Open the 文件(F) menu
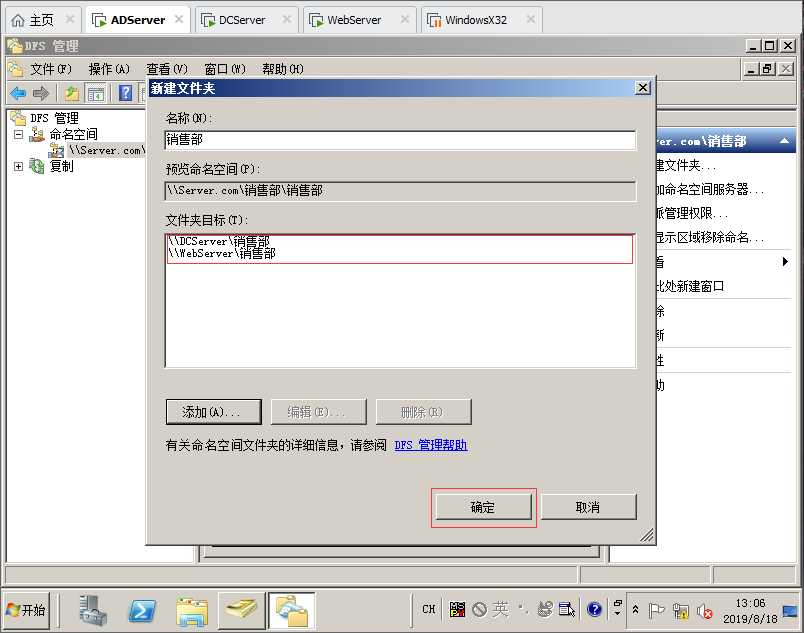The image size is (804, 633). (50, 69)
